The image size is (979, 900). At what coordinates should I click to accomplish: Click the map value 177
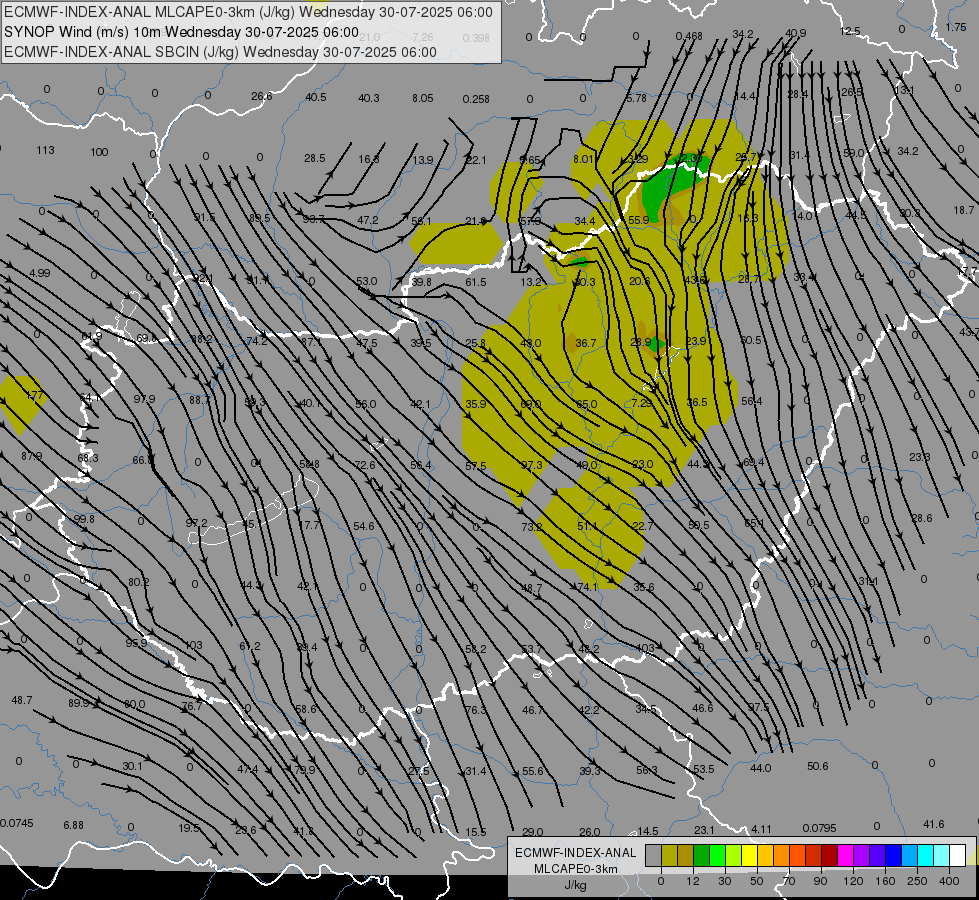[x=34, y=395]
